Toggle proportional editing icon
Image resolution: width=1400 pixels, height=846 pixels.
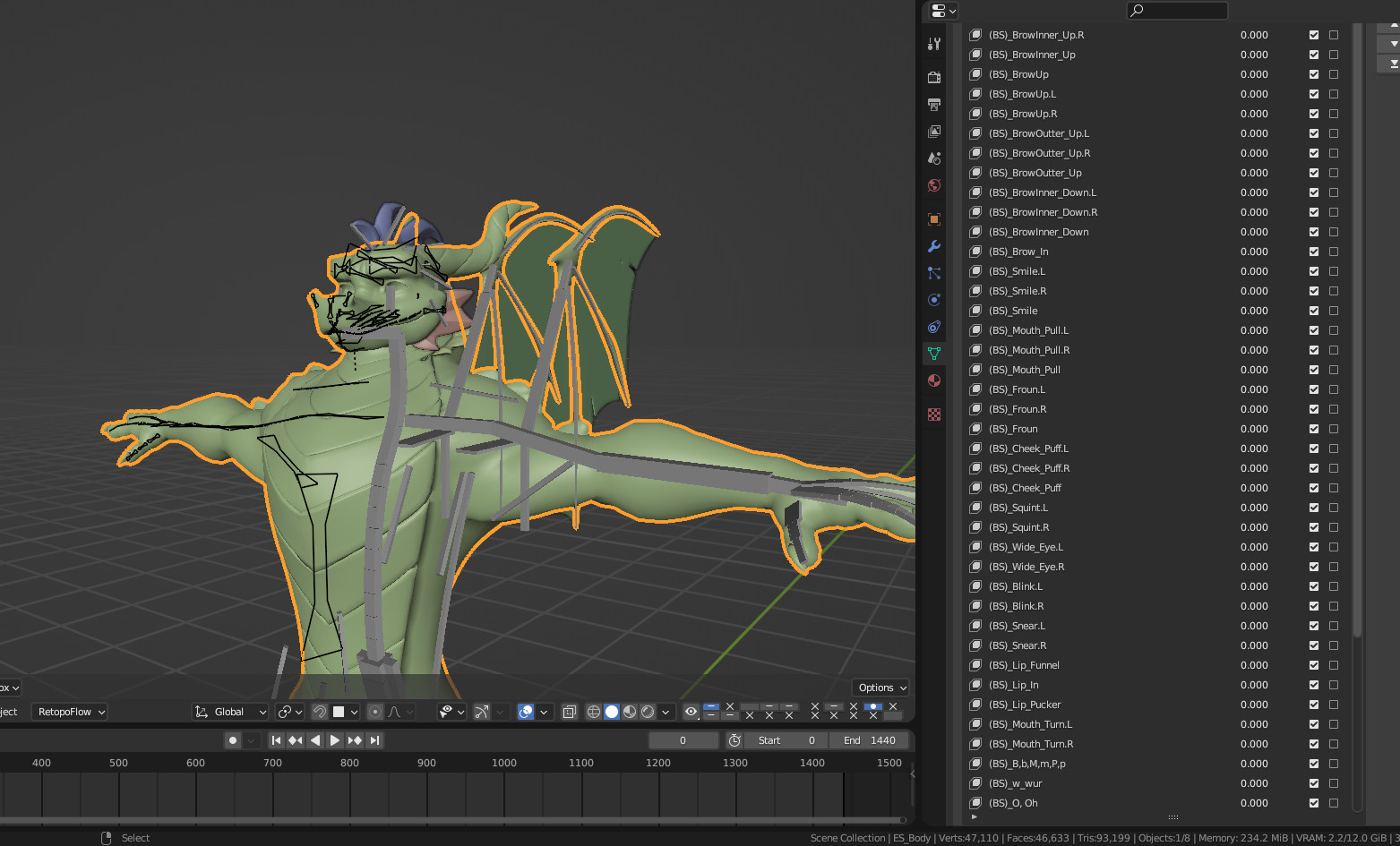pos(375,712)
